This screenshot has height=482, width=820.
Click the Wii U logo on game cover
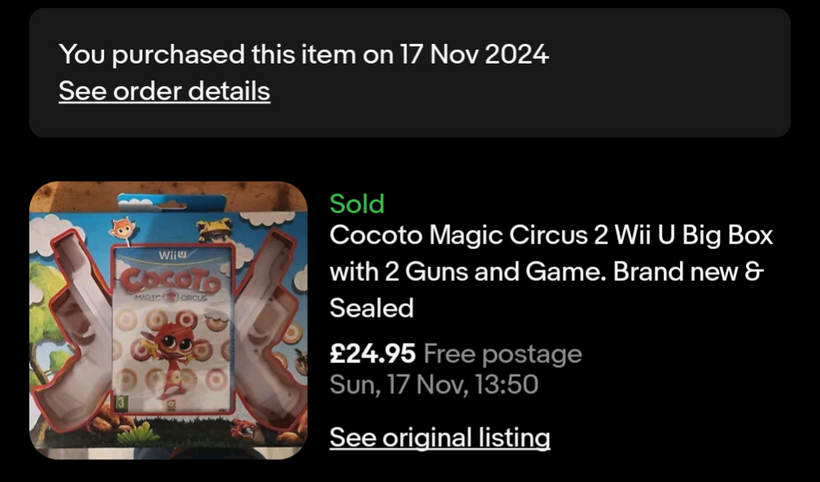(x=173, y=255)
